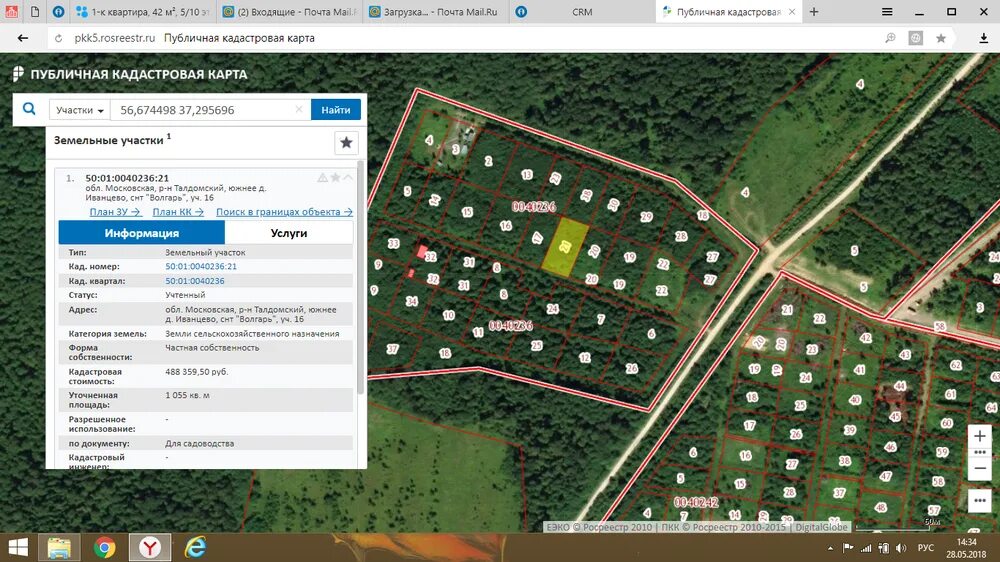Clear the coordinates search field with X
Screen dimensions: 1000x562
[x=298, y=110]
